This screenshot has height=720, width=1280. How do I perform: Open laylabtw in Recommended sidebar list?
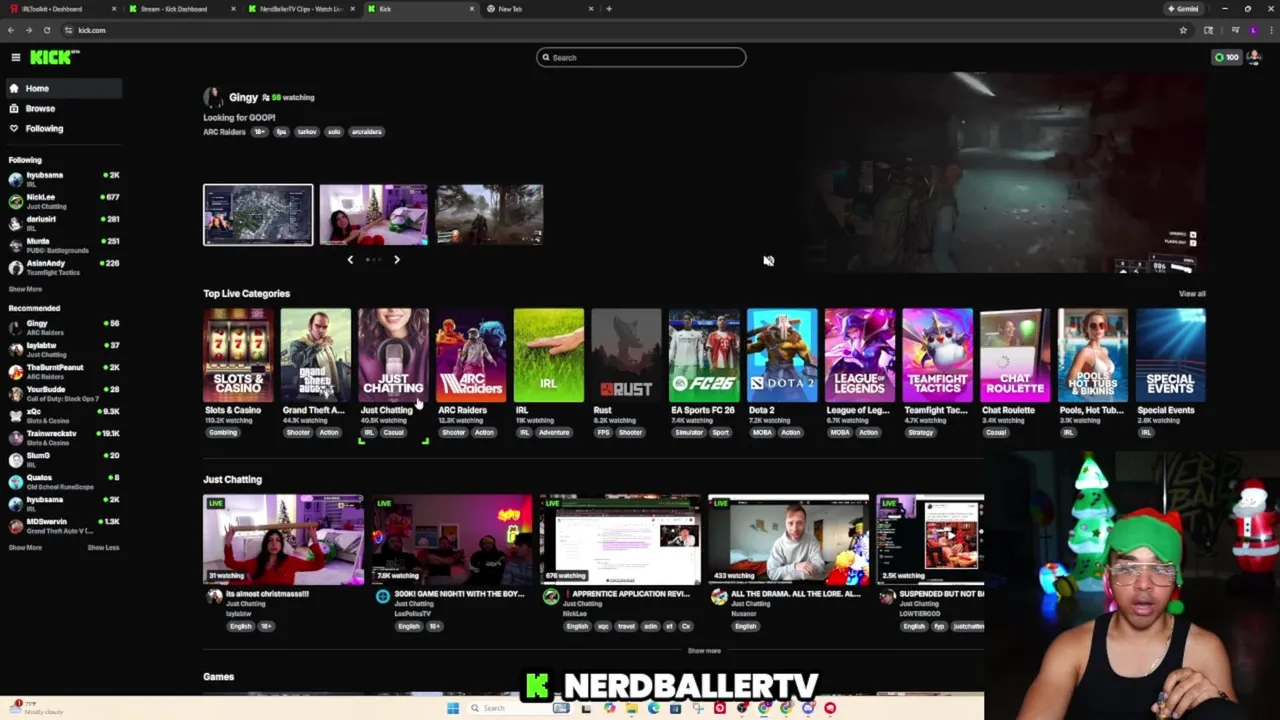(64, 350)
